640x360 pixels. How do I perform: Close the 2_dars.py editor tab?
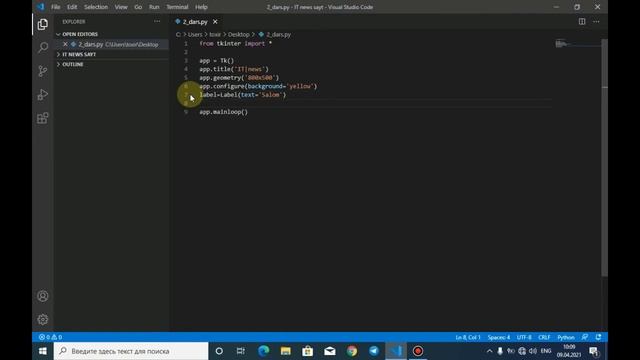[215, 22]
